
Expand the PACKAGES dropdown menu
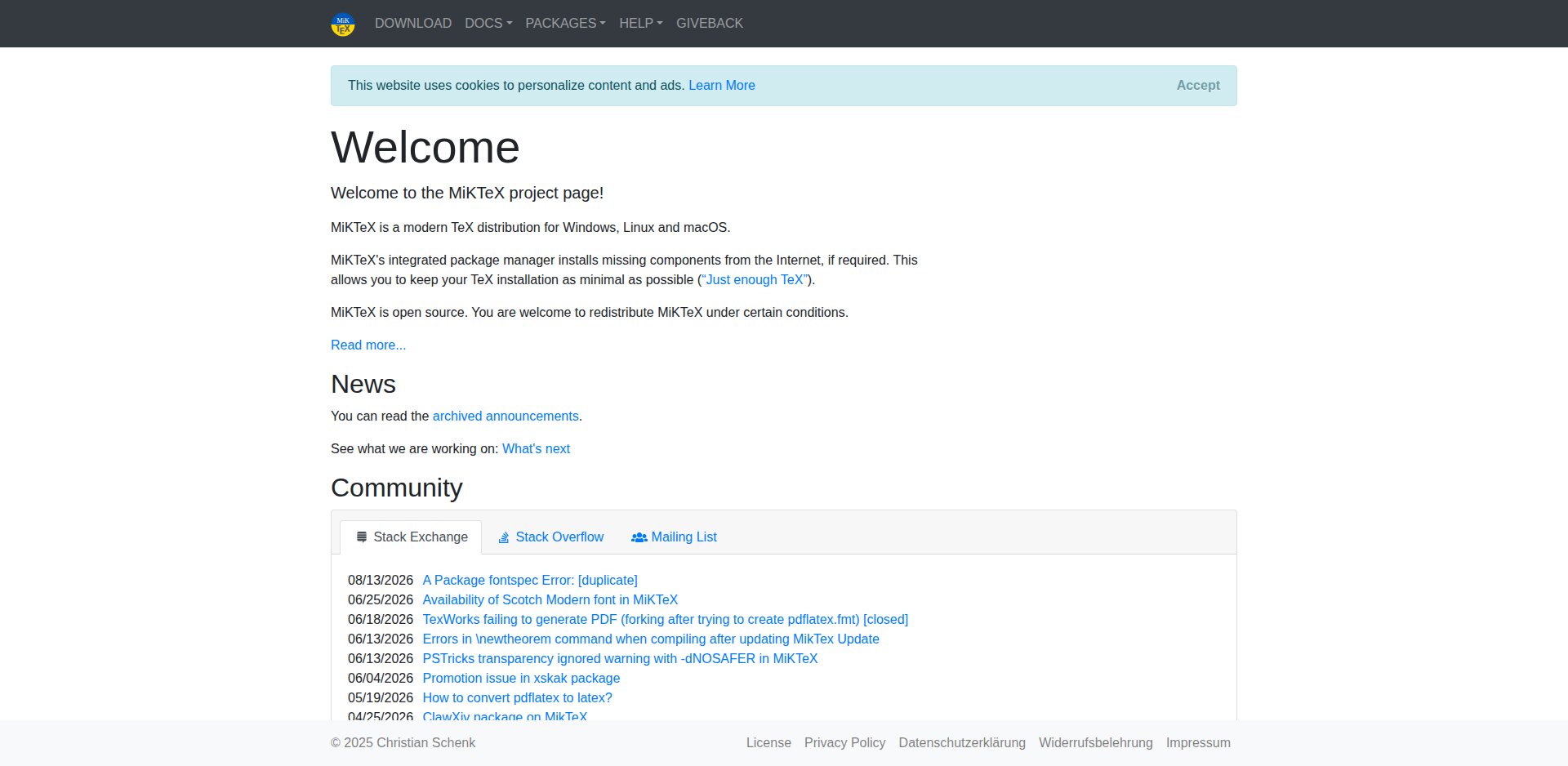566,23
